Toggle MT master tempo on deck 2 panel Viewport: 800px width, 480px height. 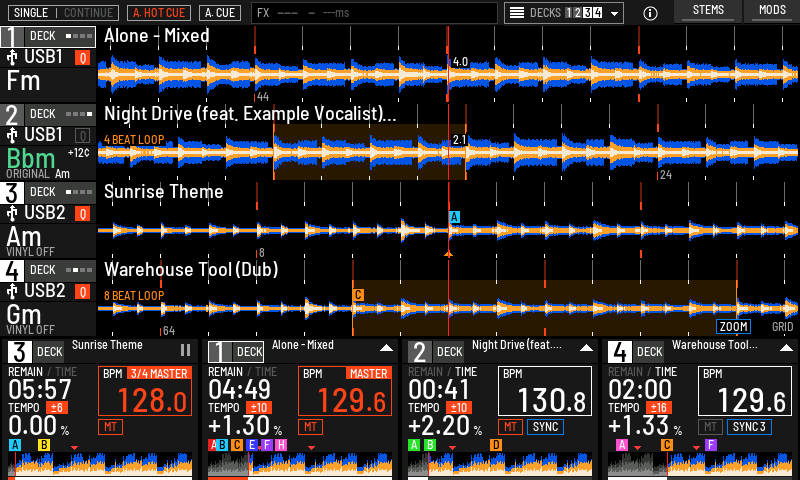pos(510,427)
